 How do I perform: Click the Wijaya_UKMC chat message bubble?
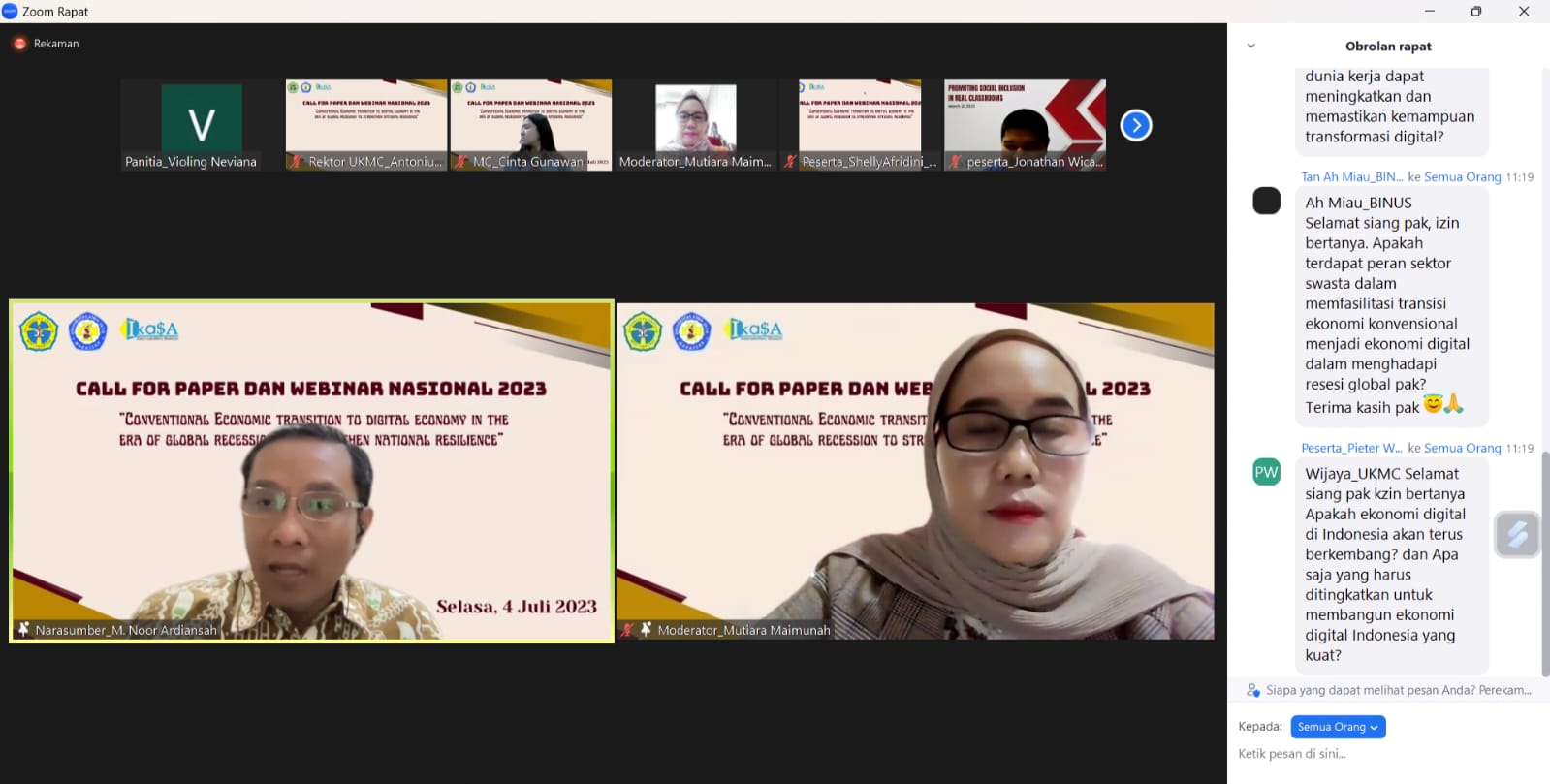click(x=1391, y=565)
